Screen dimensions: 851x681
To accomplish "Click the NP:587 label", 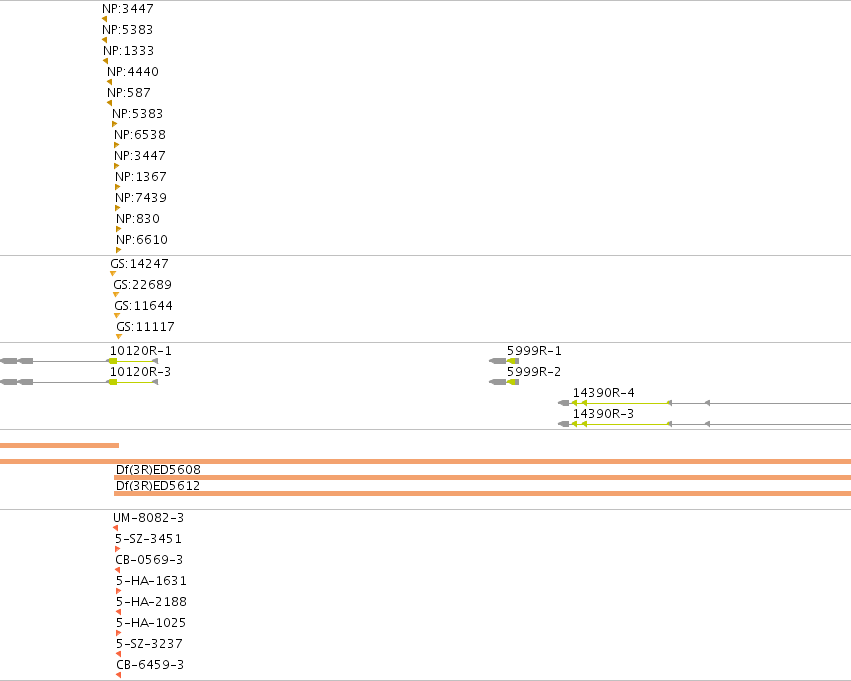I will (129, 93).
